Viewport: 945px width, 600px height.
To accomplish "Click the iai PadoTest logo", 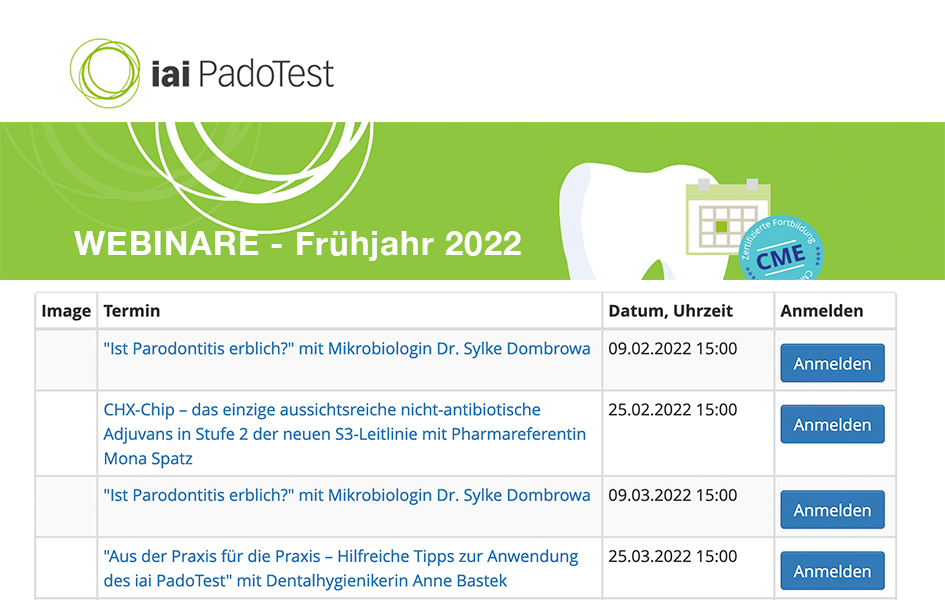I will [x=201, y=73].
